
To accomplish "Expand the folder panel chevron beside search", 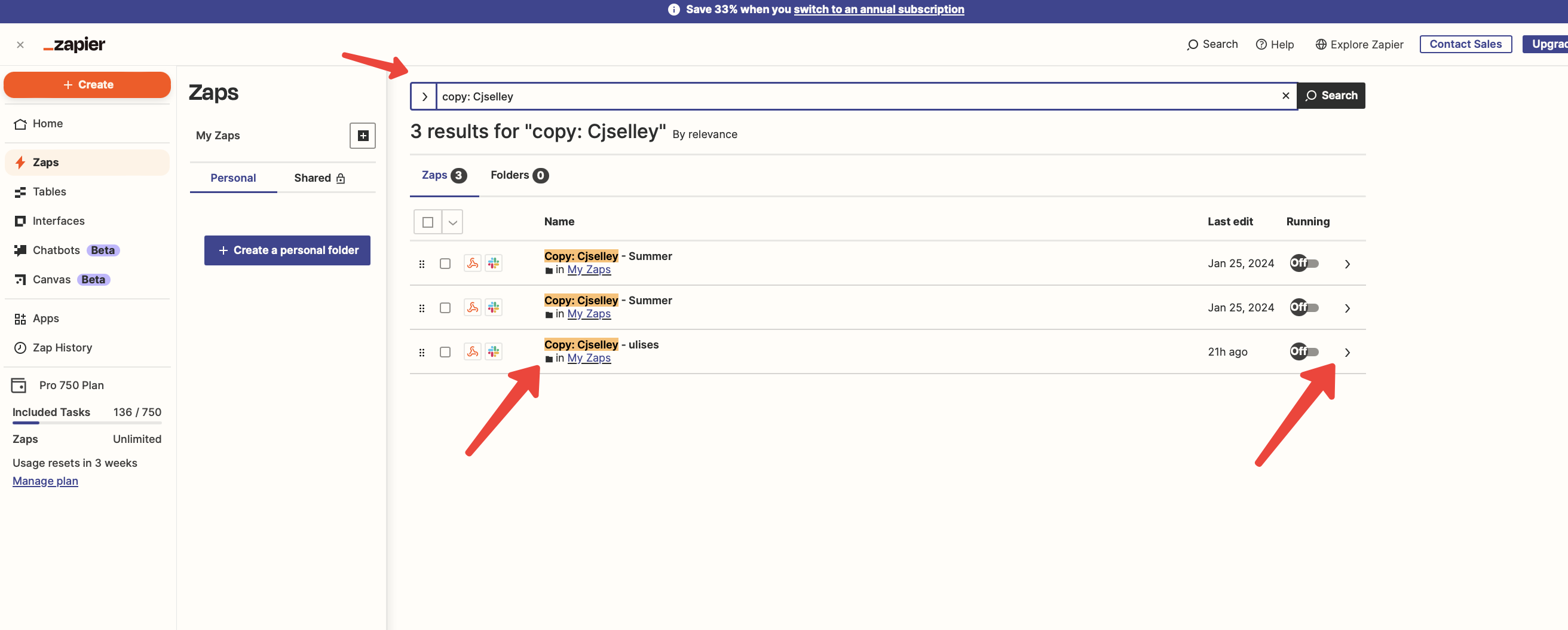I will (x=424, y=96).
